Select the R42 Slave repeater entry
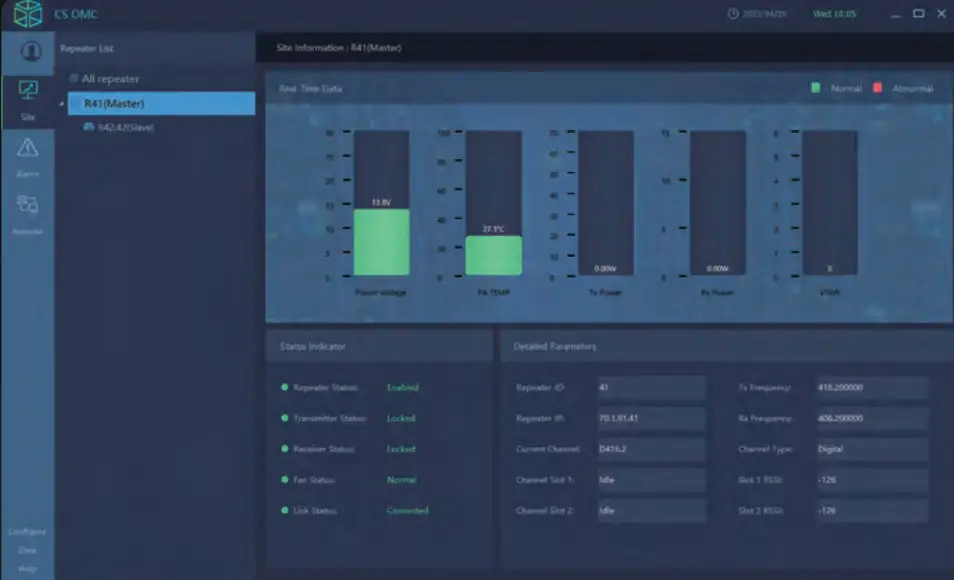This screenshot has width=954, height=580. 126,127
